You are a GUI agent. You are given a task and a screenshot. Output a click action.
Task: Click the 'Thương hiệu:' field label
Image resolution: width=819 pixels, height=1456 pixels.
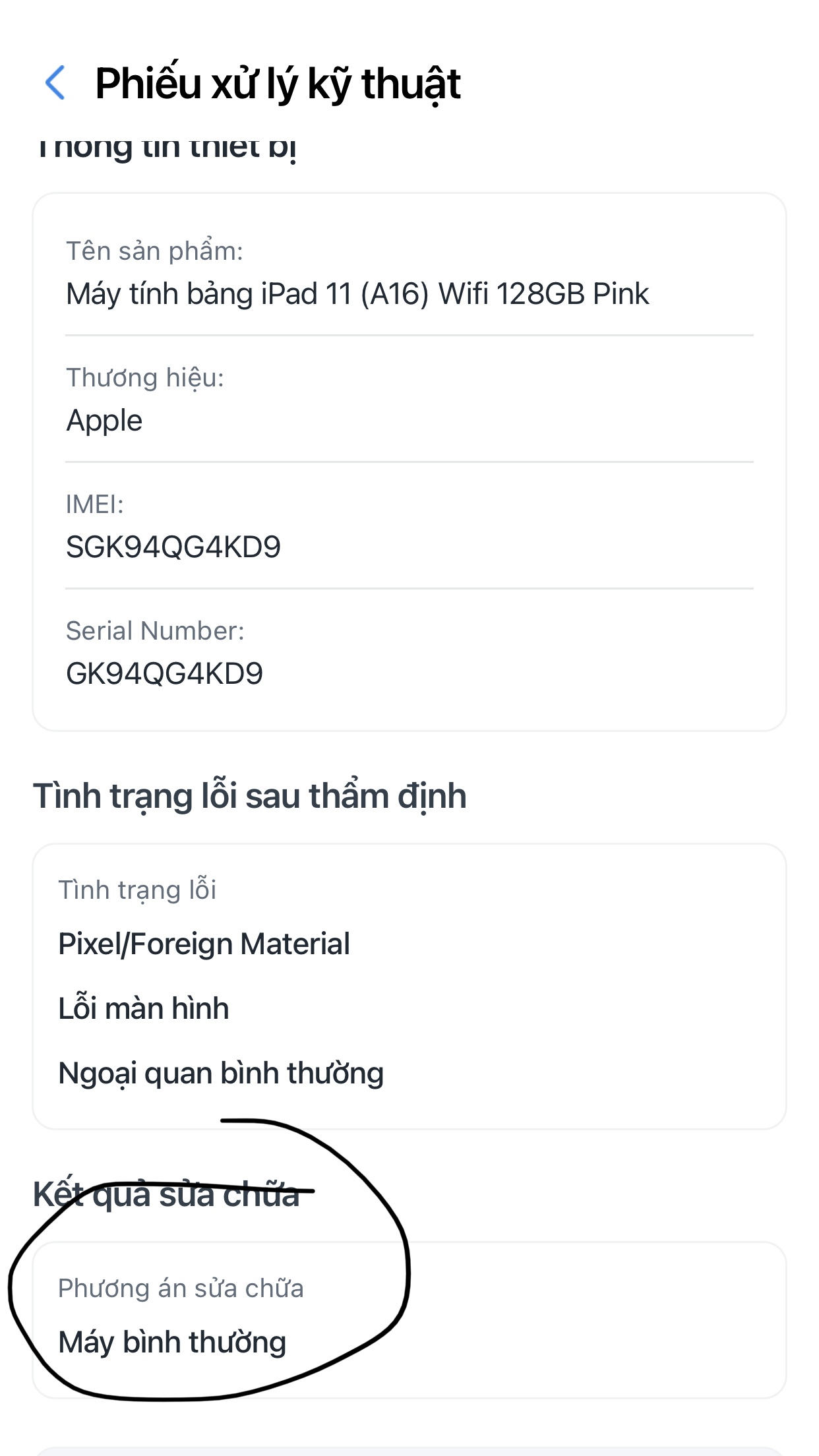click(145, 378)
